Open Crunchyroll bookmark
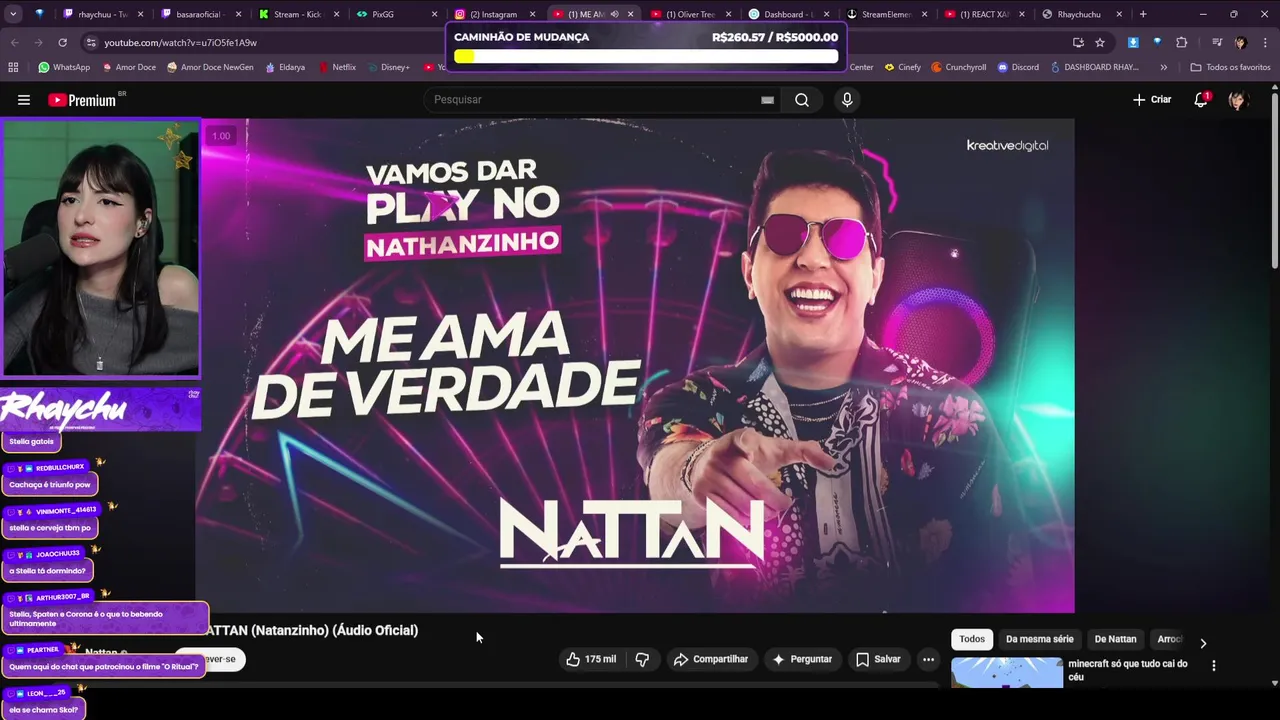 958,67
